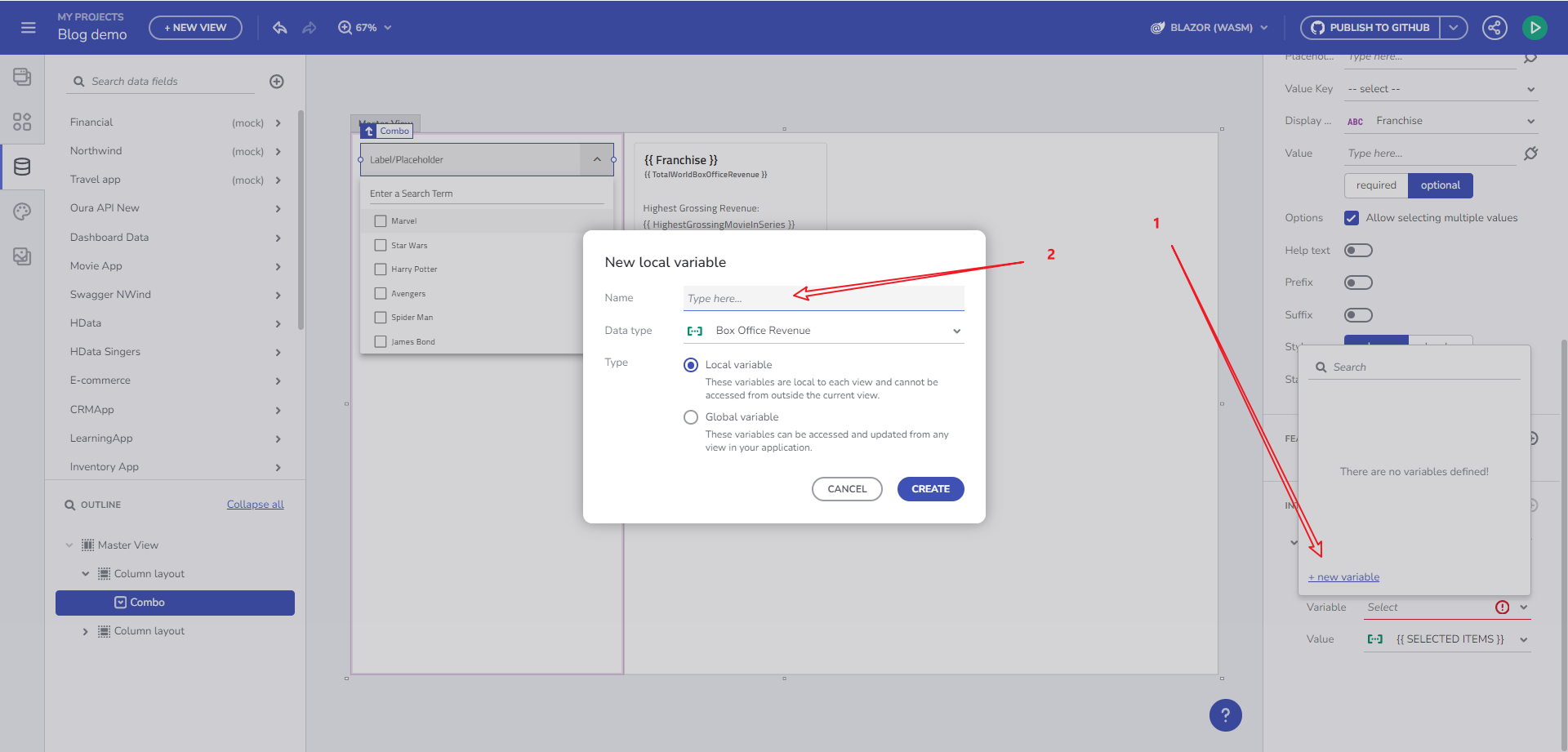Click the variable Name input field
The height and width of the screenshot is (752, 1568).
[x=823, y=298]
